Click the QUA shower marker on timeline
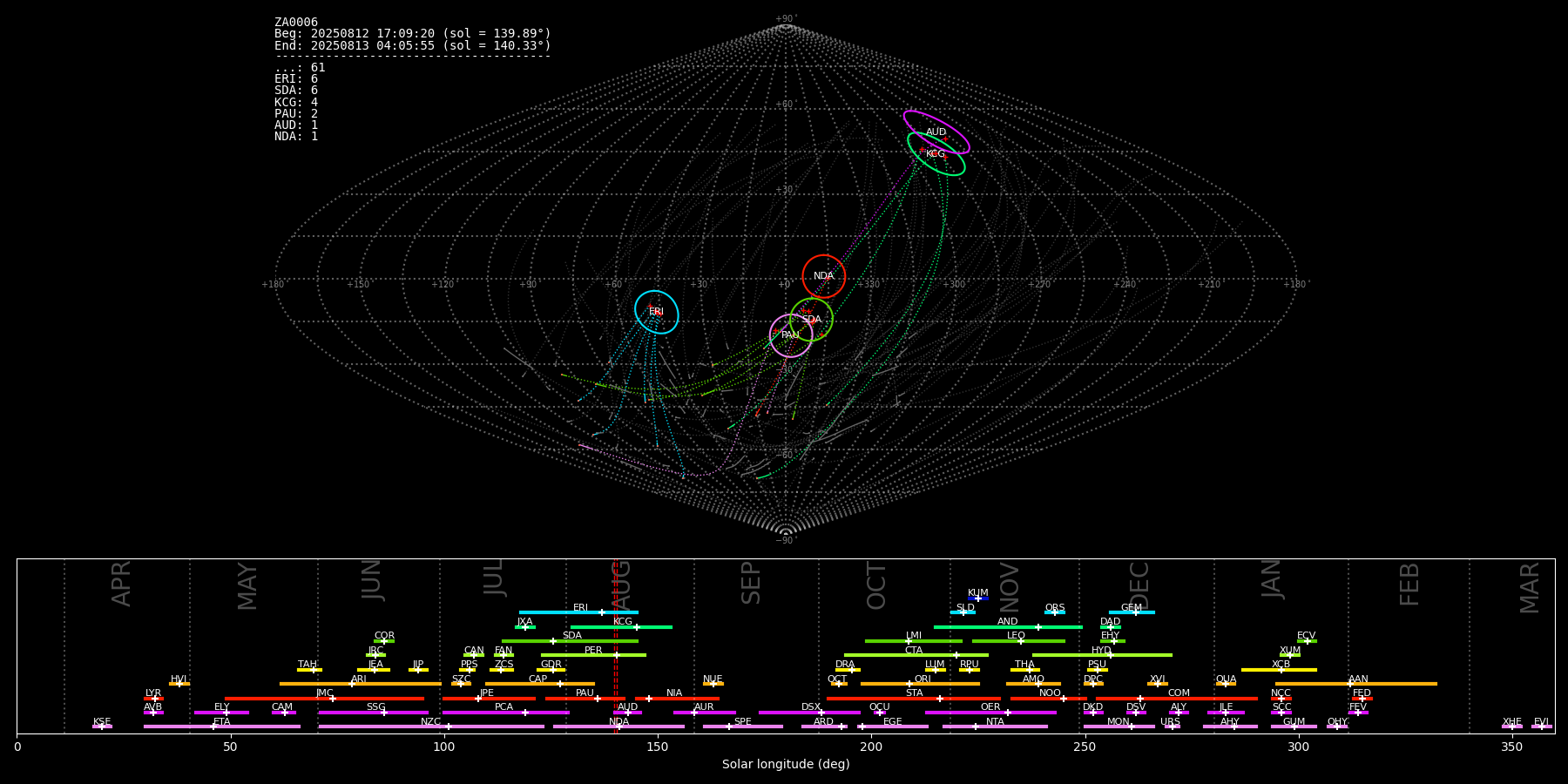Screen dimensions: 1568x784 pyautogui.click(x=1226, y=684)
